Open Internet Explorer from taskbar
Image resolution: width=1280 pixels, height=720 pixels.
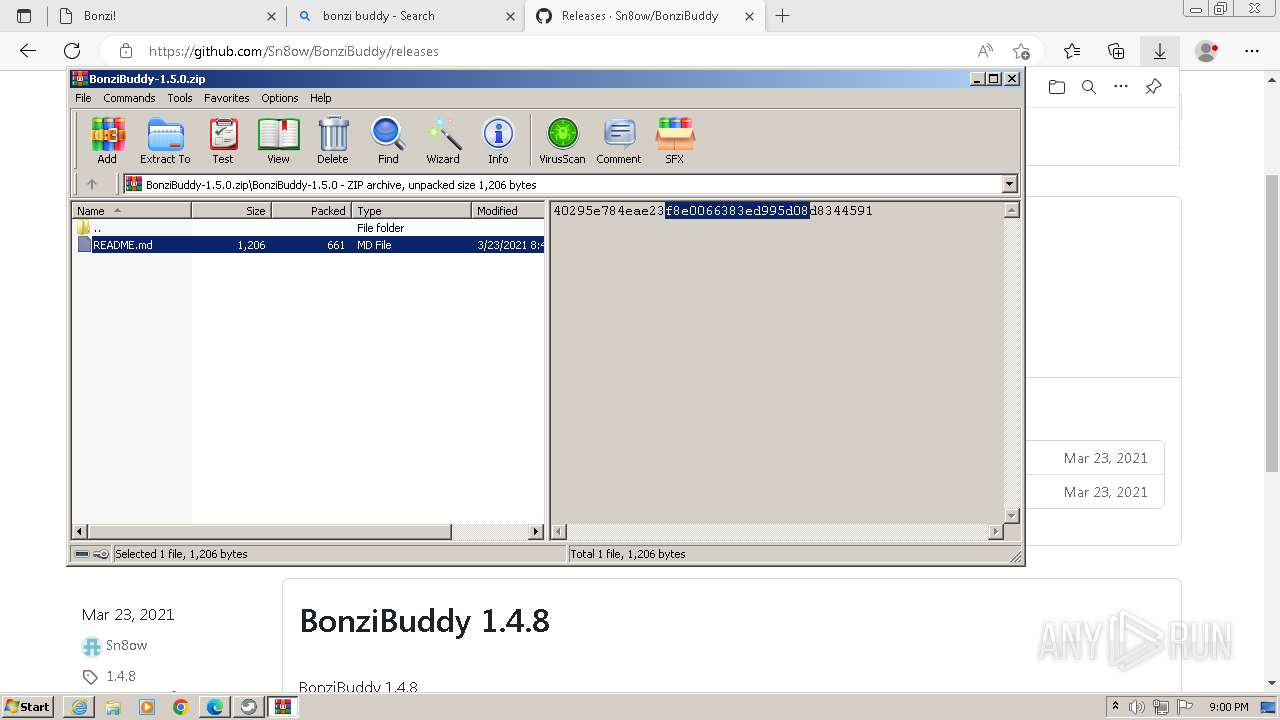[79, 707]
